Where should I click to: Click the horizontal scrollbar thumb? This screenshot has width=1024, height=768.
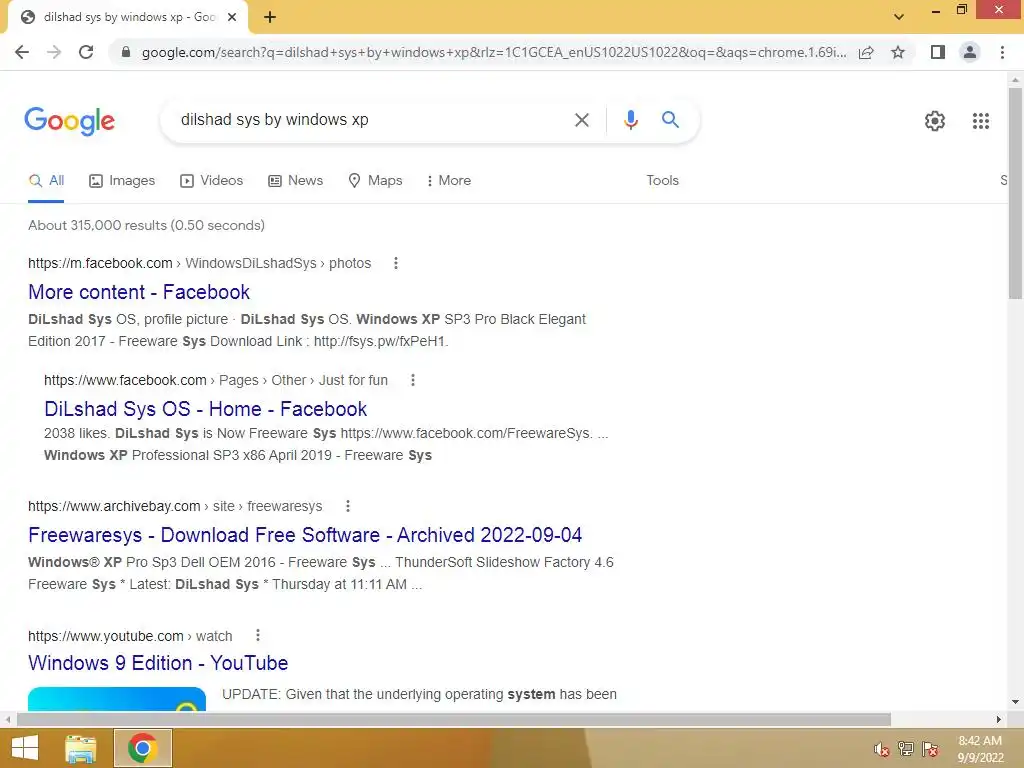point(454,720)
